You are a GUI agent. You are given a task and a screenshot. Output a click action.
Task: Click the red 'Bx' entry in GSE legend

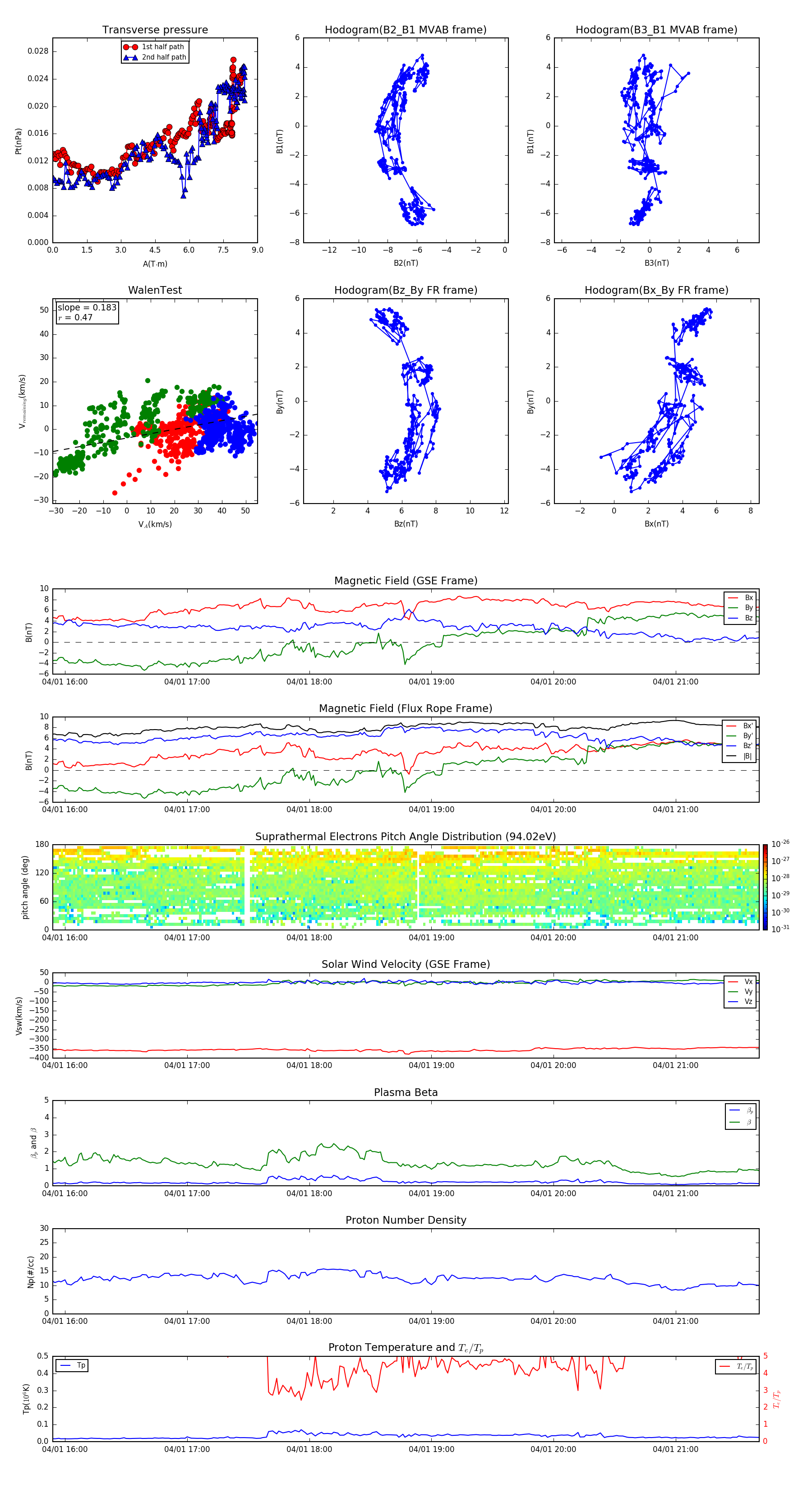(740, 598)
